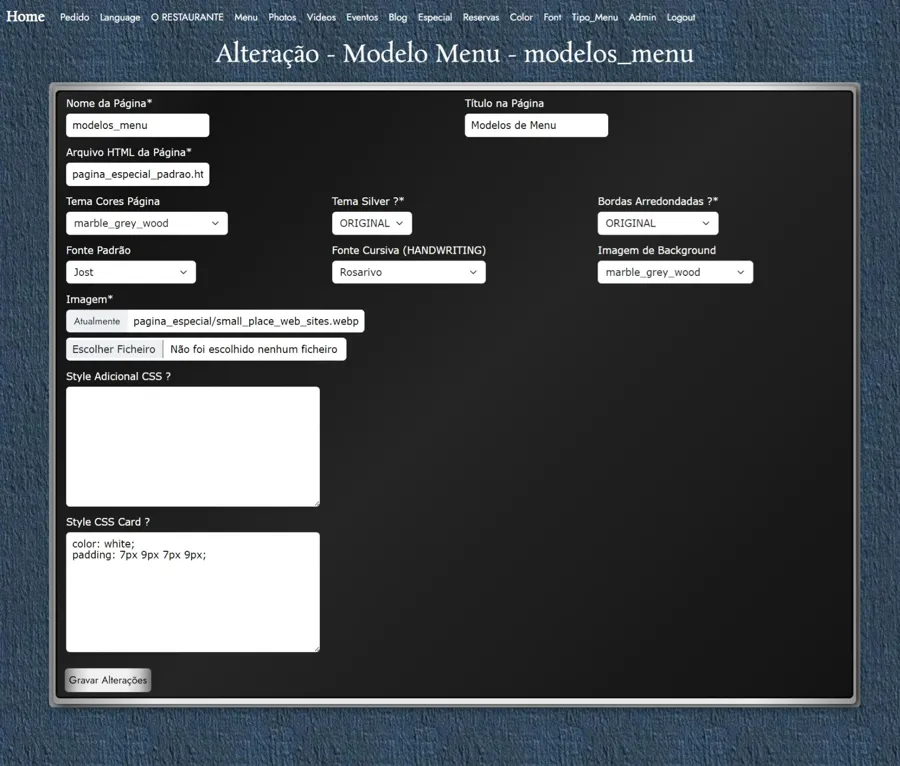
Task: Click Escolher Ficheiro file button
Action: click(x=114, y=349)
